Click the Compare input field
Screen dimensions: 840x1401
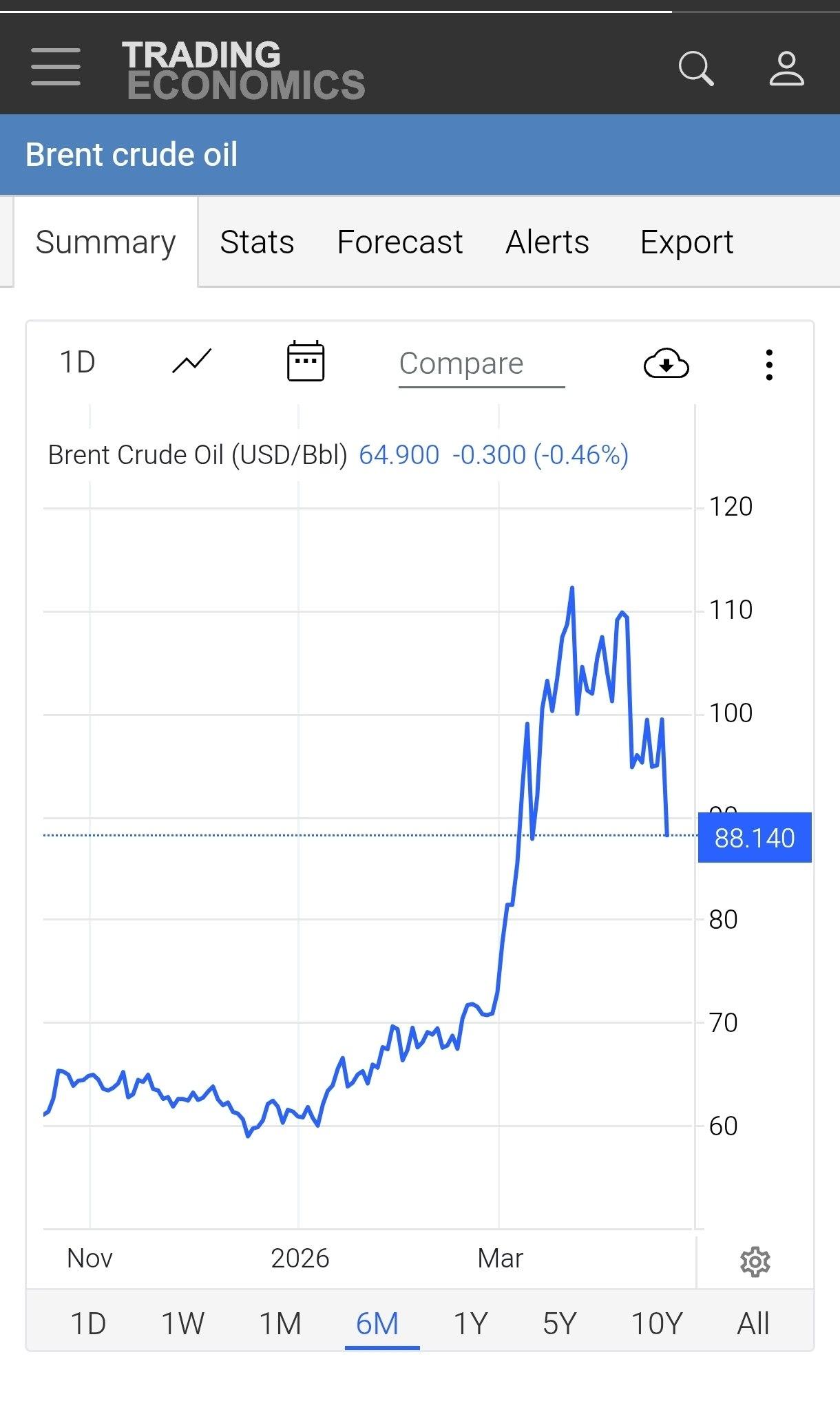pos(481,364)
